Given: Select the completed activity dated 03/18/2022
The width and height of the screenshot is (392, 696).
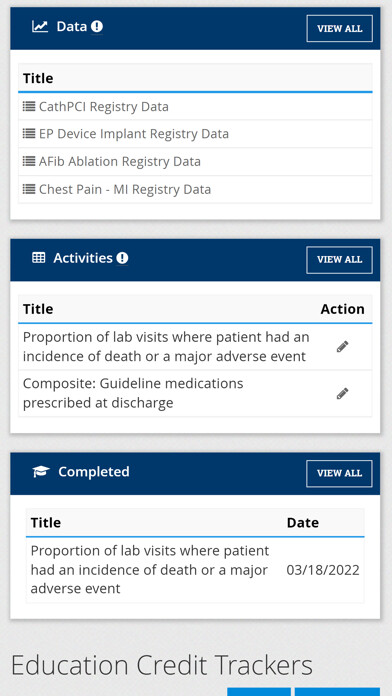Looking at the screenshot, I should [195, 569].
